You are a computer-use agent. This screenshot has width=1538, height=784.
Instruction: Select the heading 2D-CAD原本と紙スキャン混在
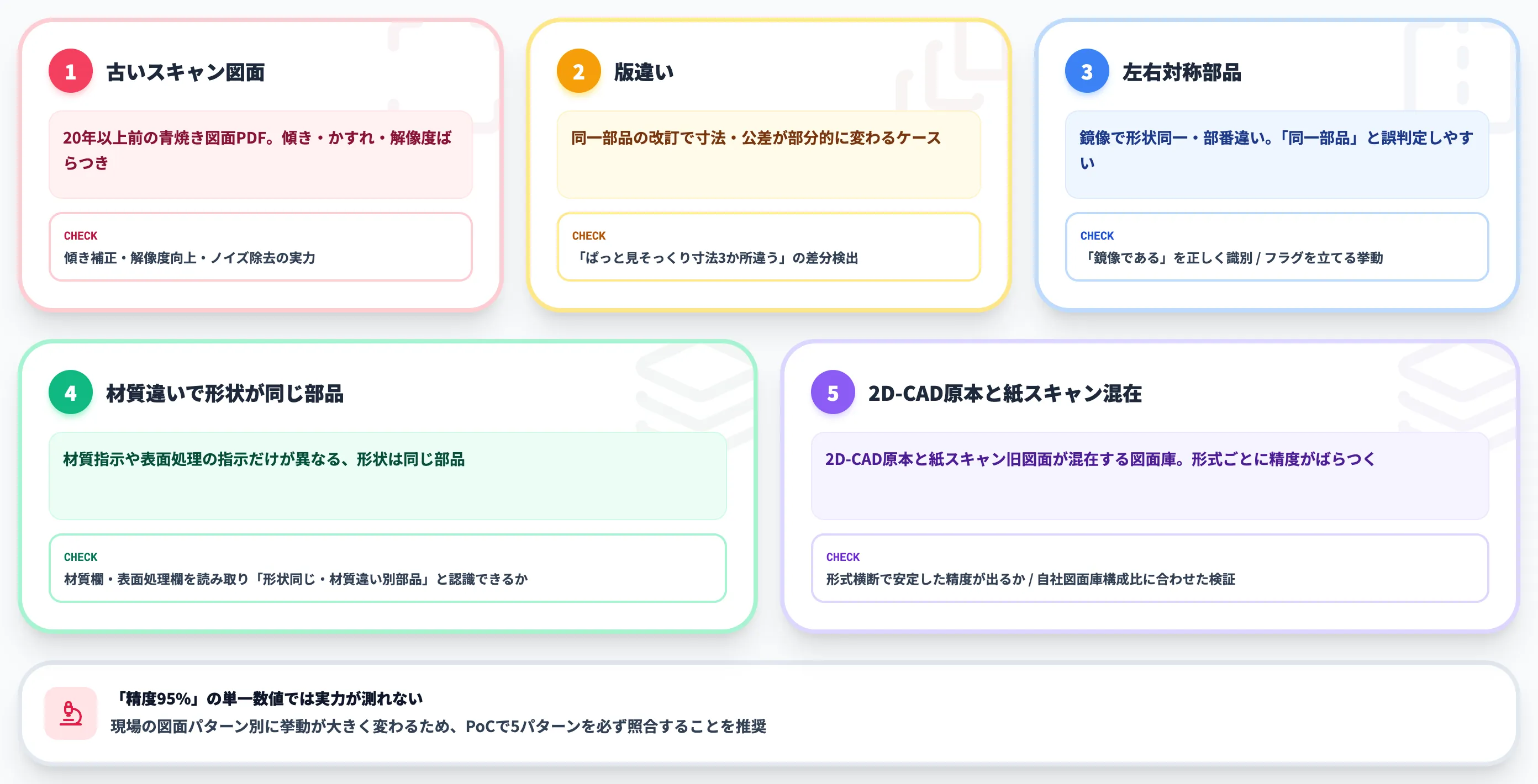coord(1005,394)
